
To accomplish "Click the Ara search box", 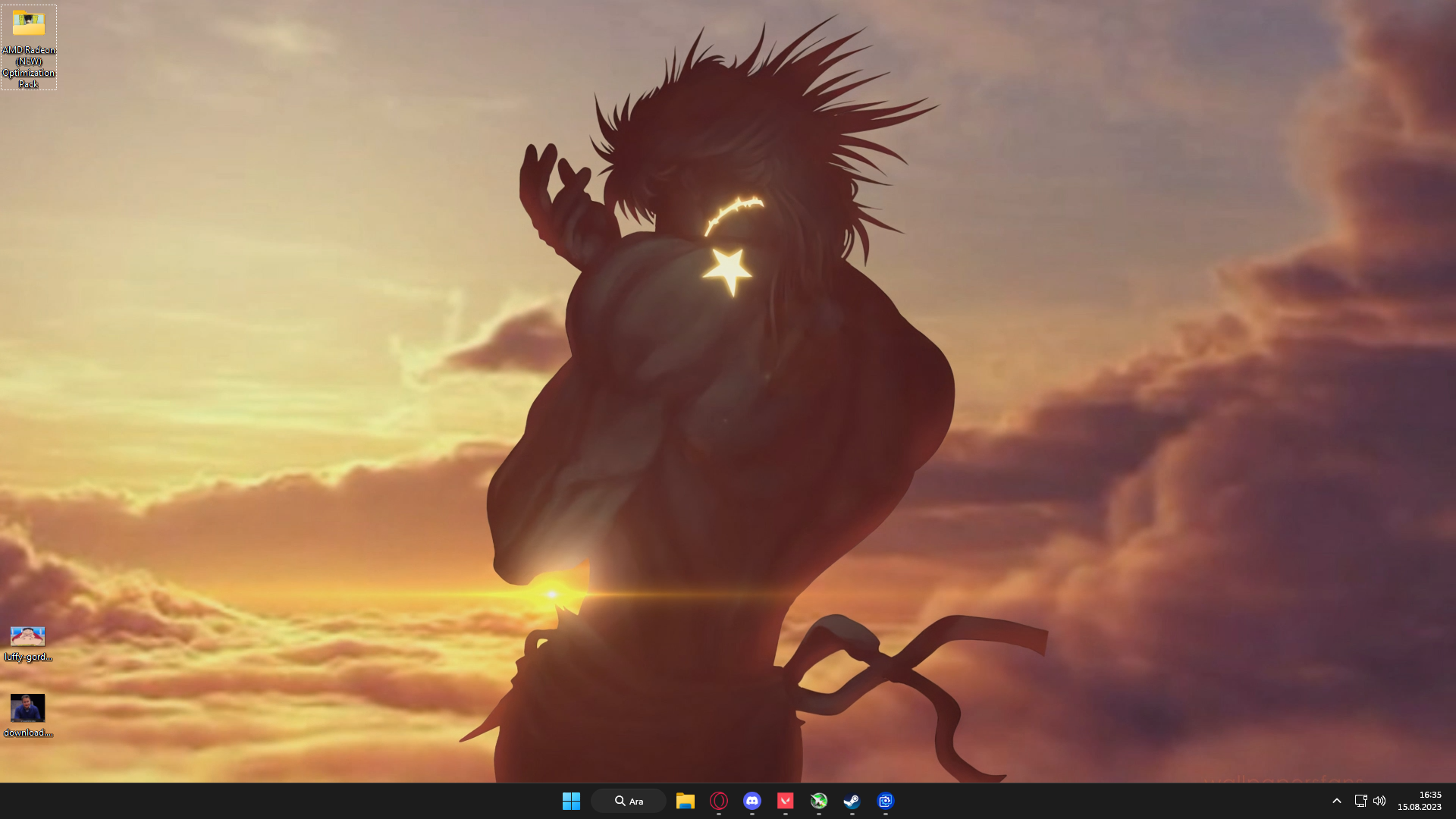I will pos(637,801).
